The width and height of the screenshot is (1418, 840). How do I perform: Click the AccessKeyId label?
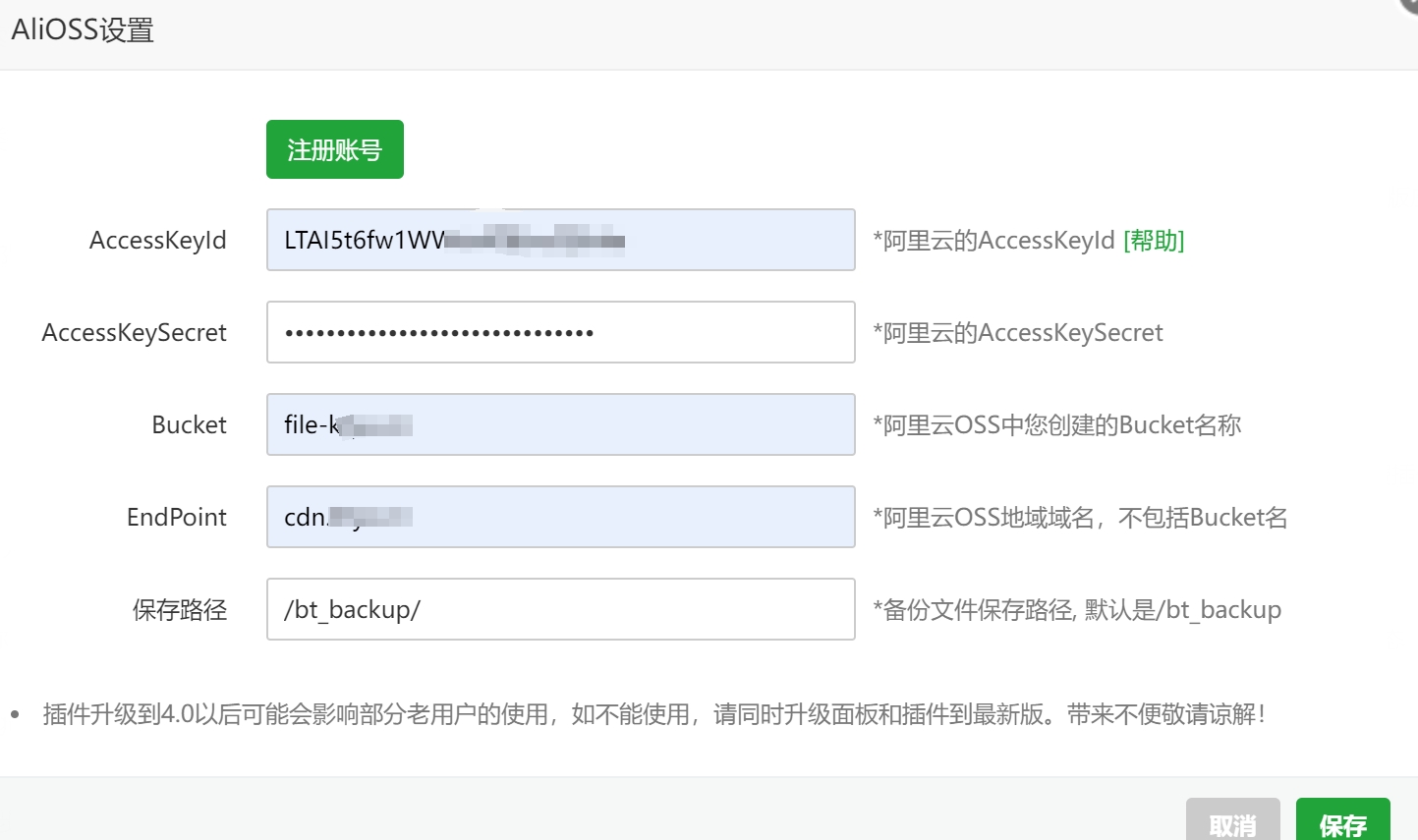[158, 241]
